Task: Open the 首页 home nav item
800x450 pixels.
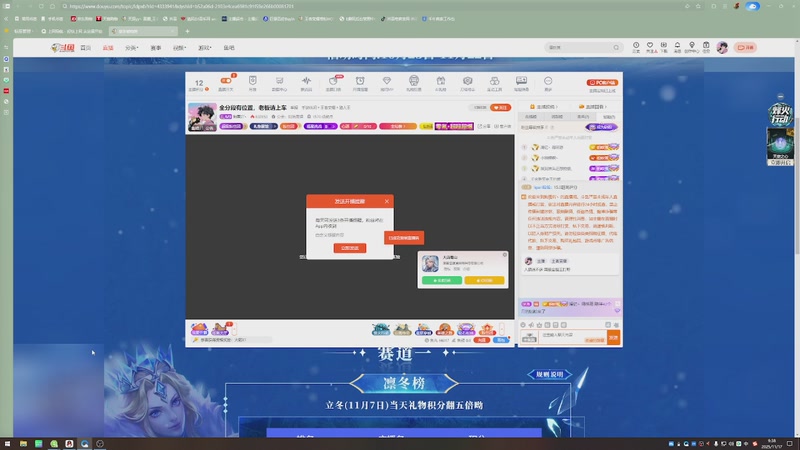Action: point(86,47)
